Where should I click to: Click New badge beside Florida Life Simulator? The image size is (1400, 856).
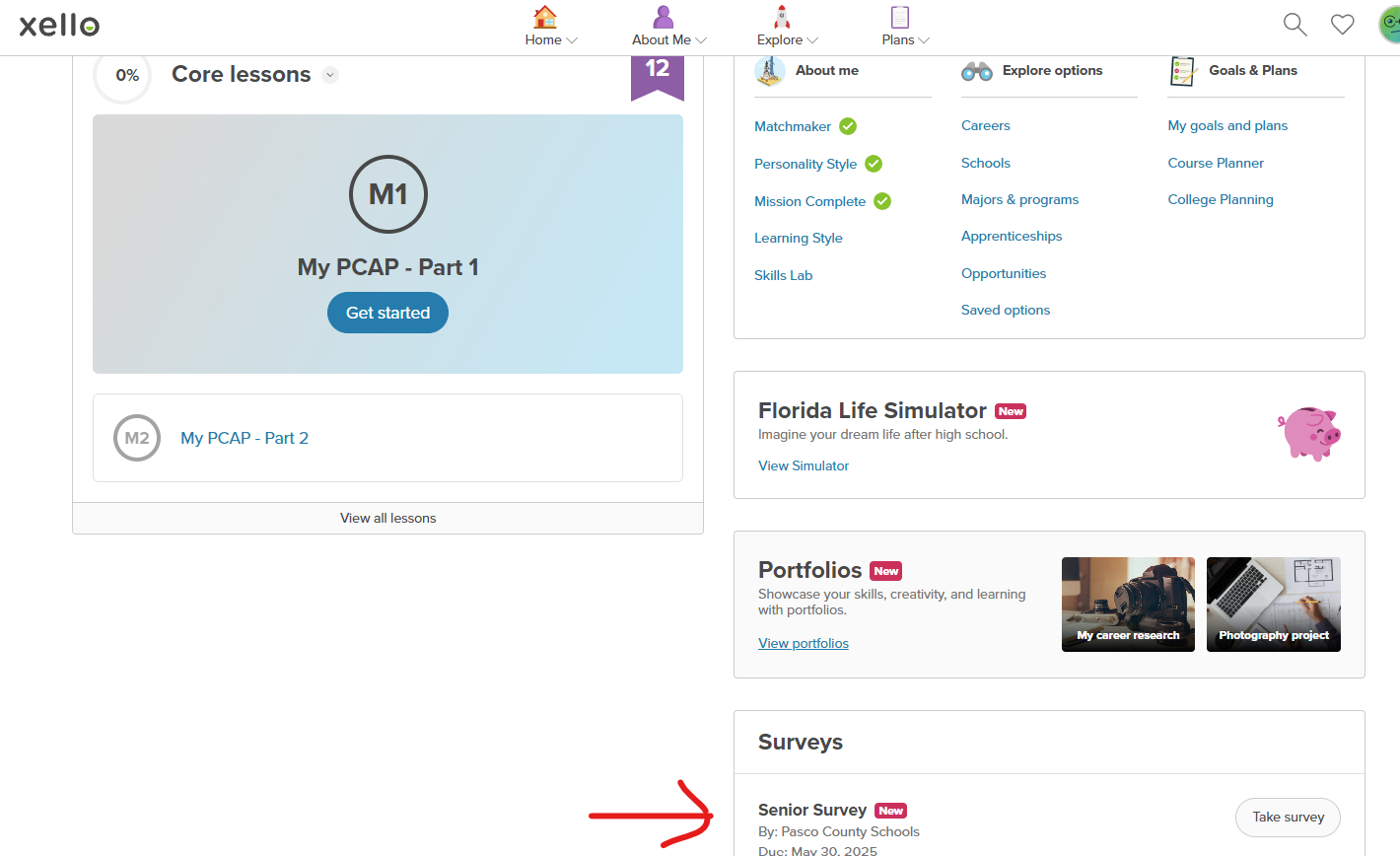click(1011, 411)
